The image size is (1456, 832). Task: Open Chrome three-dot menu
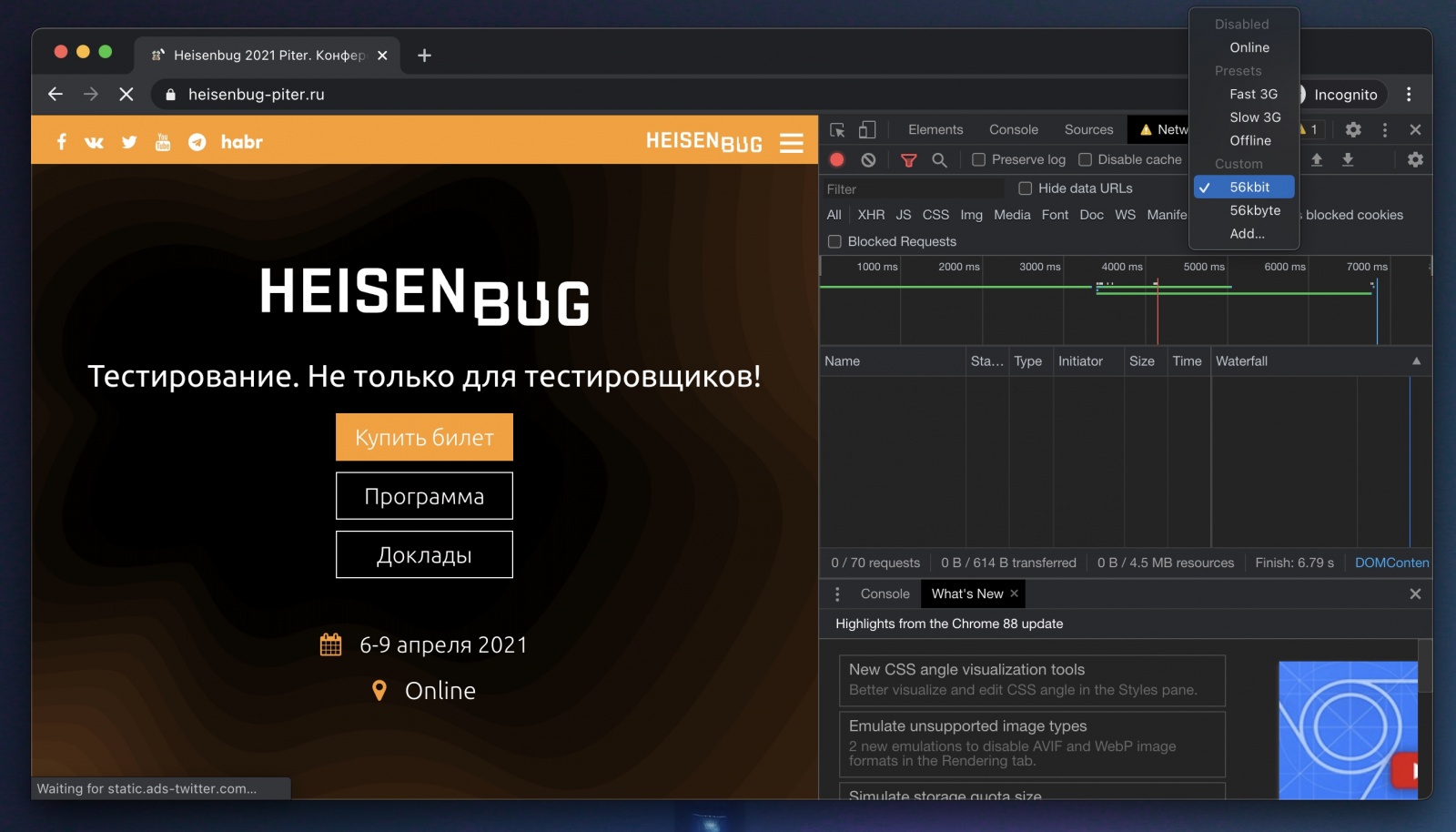1409,94
